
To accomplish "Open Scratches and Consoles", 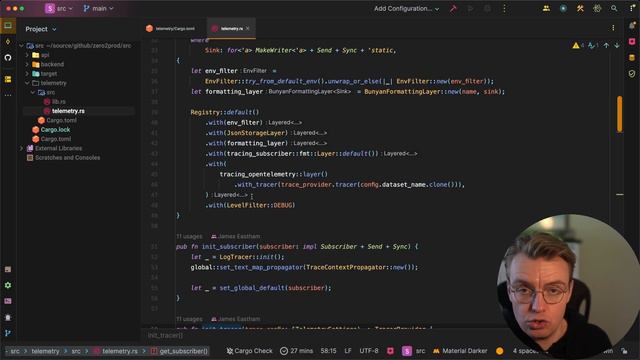I will pyautogui.click(x=67, y=158).
